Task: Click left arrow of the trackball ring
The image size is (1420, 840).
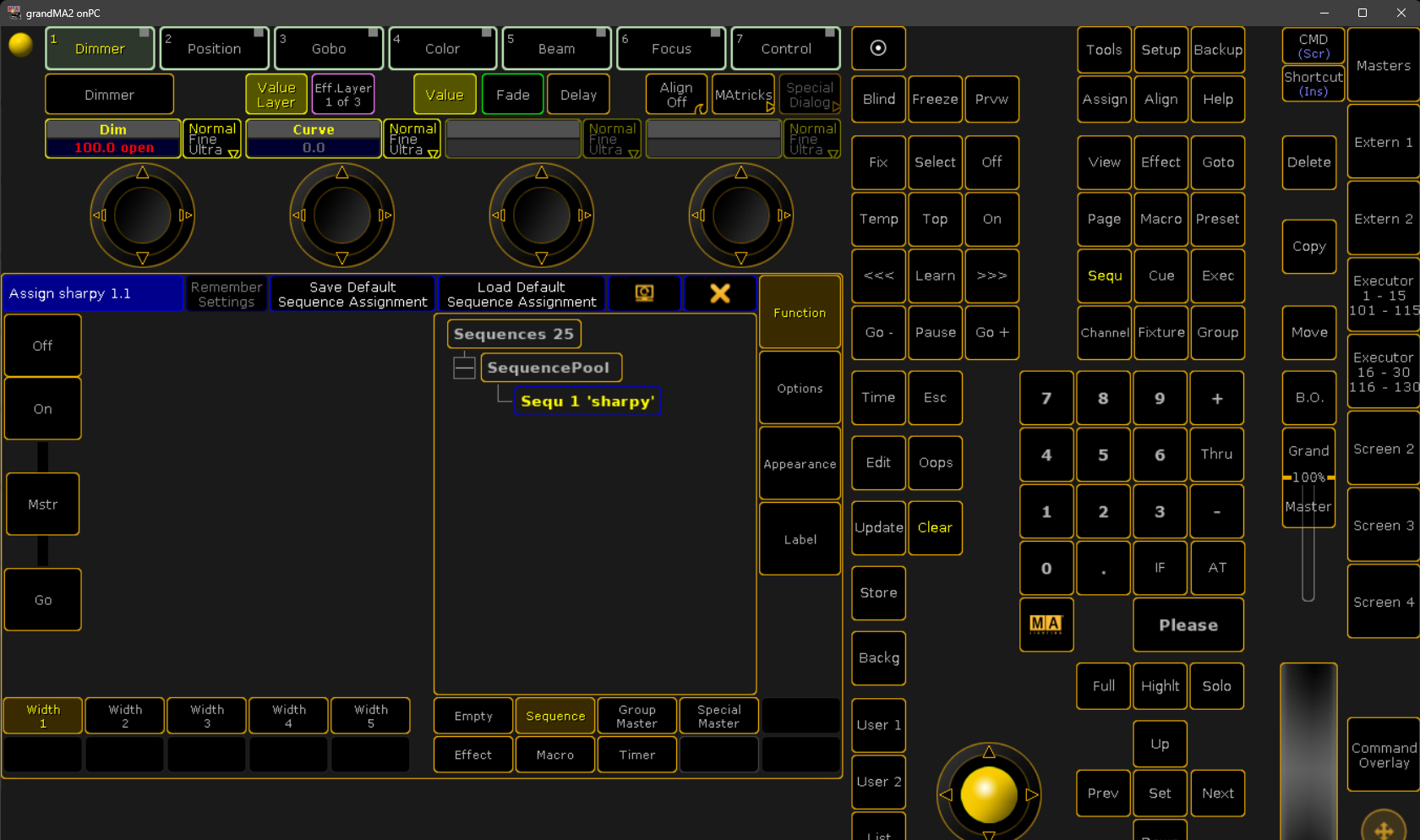Action: (x=946, y=794)
